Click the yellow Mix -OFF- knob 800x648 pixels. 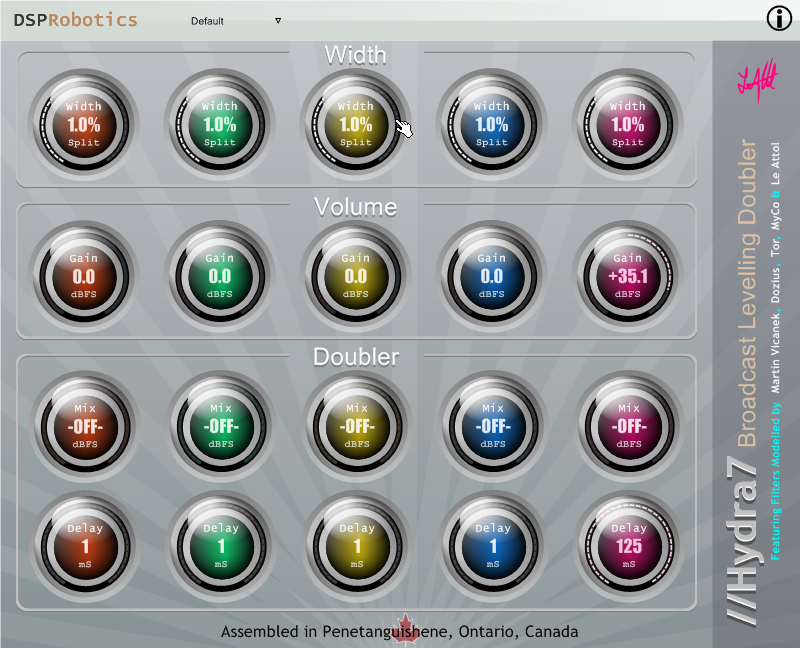pyautogui.click(x=357, y=426)
